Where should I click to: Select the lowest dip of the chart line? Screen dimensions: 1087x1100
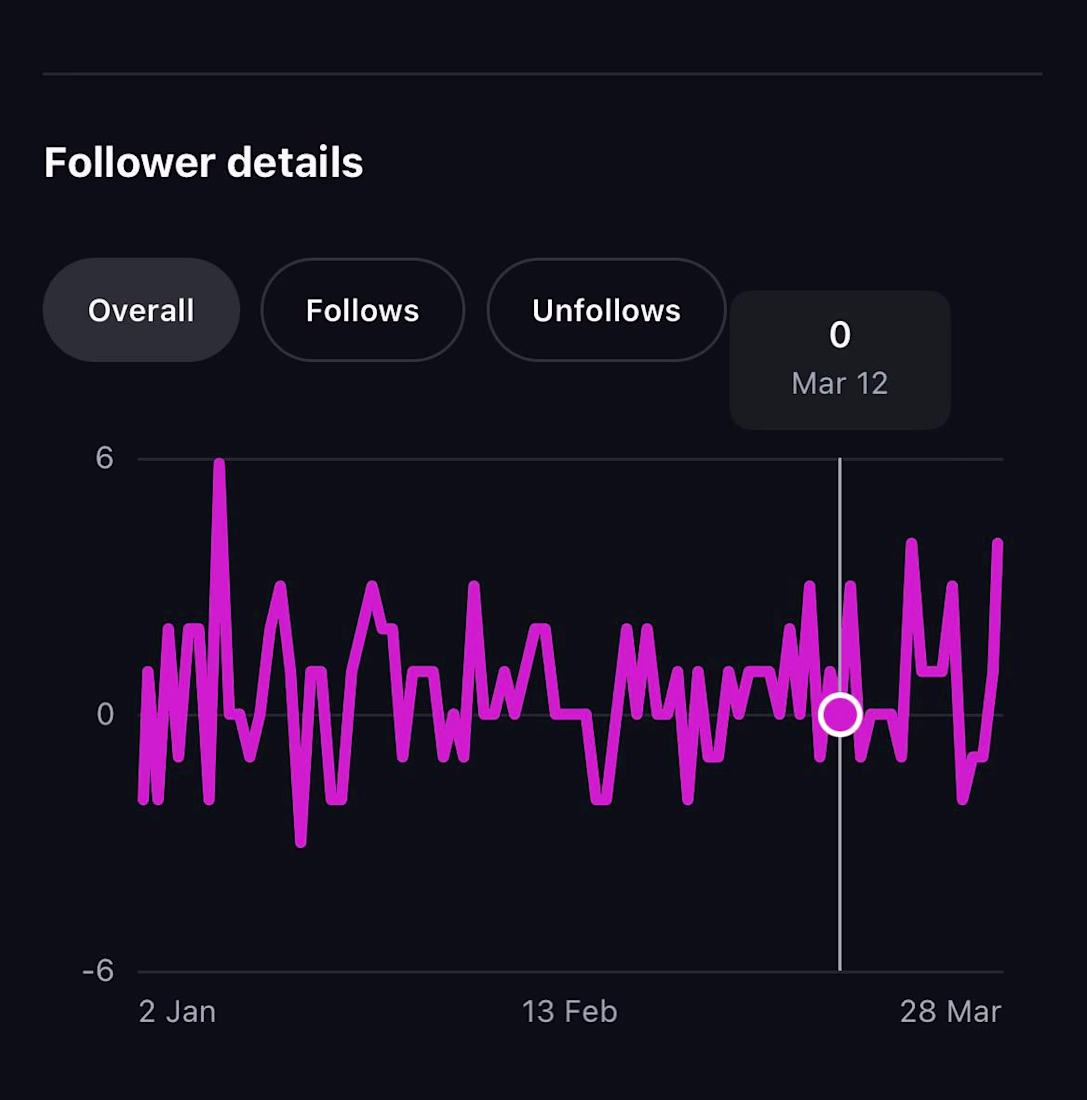pos(300,840)
